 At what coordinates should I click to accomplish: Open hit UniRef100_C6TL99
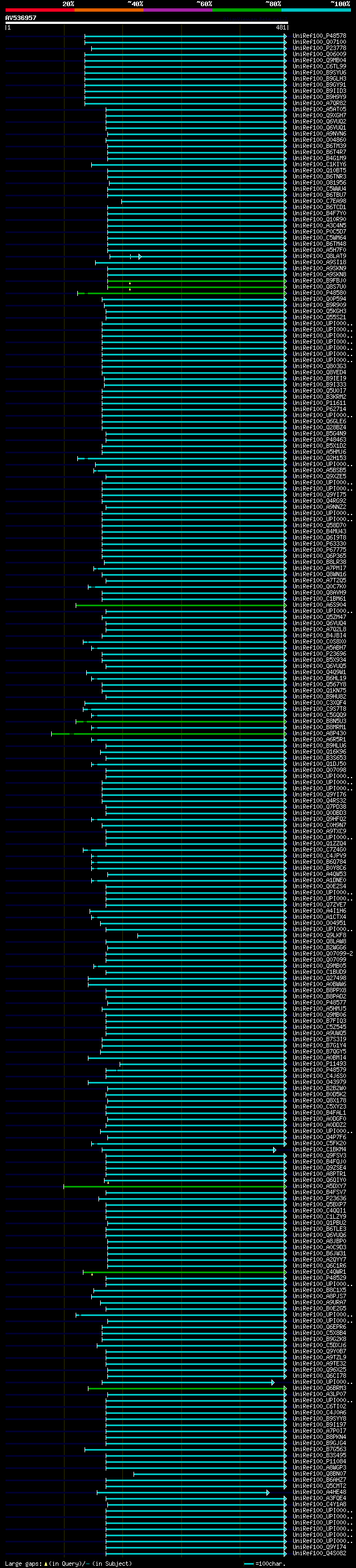319,66
